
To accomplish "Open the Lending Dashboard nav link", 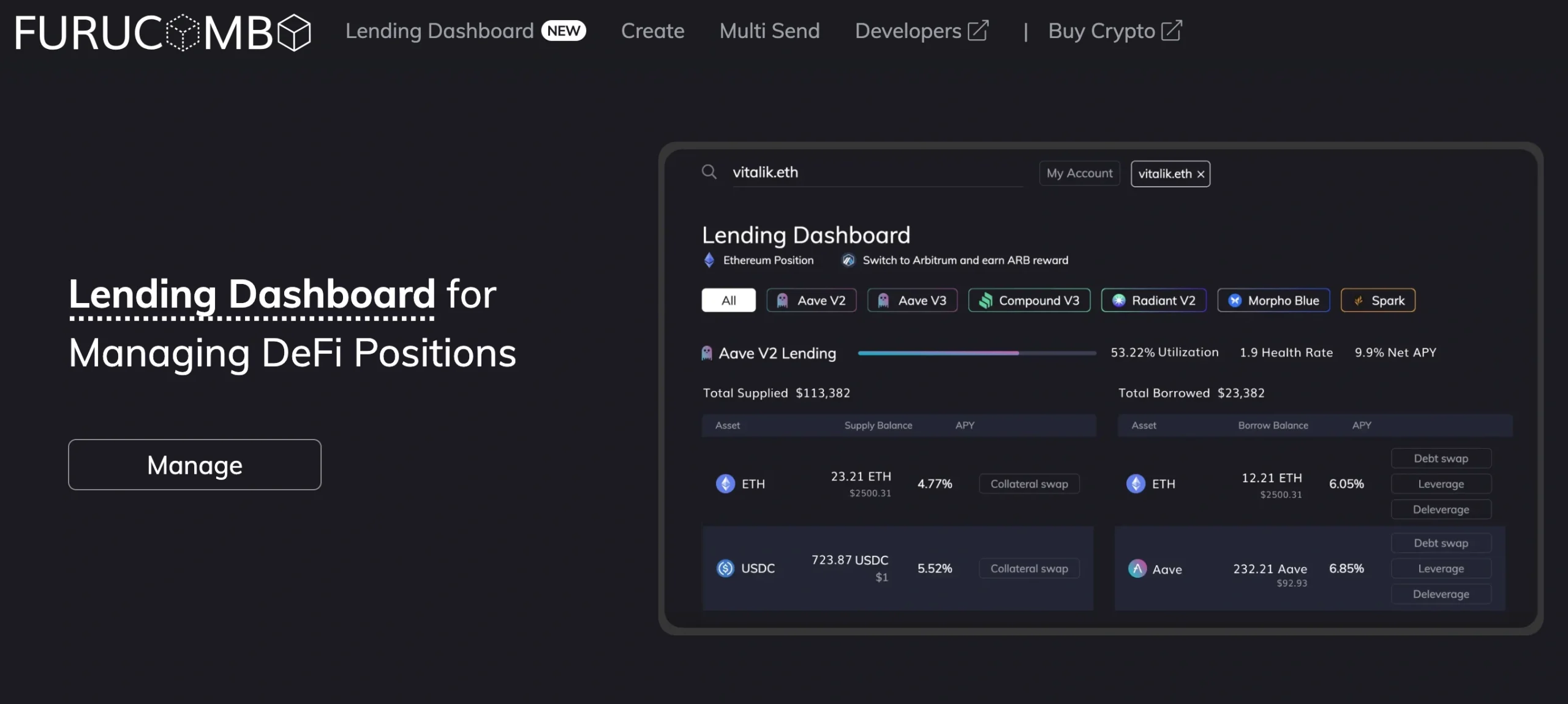I will coord(439,31).
